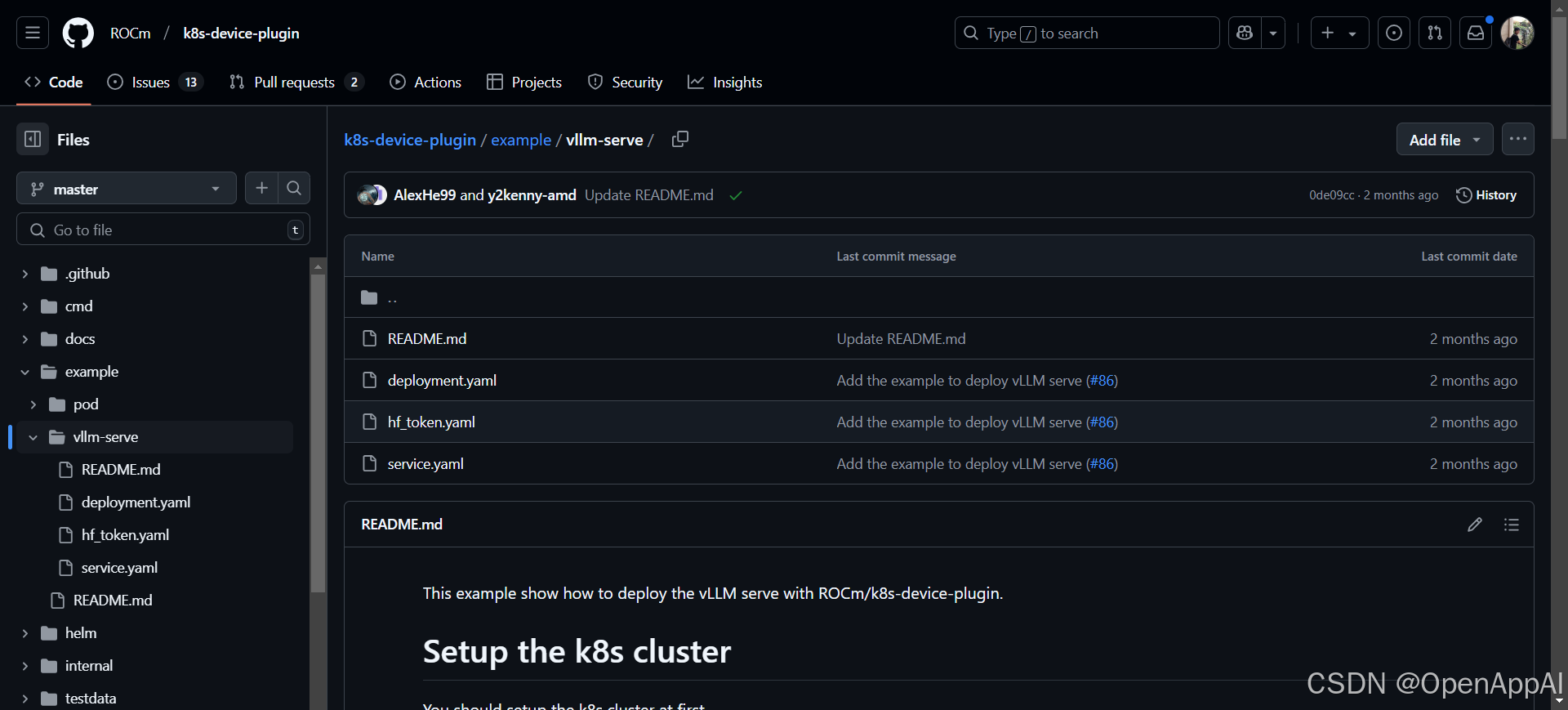Open hf_token.yaml in the file list
The height and width of the screenshot is (710, 1568).
(x=431, y=422)
